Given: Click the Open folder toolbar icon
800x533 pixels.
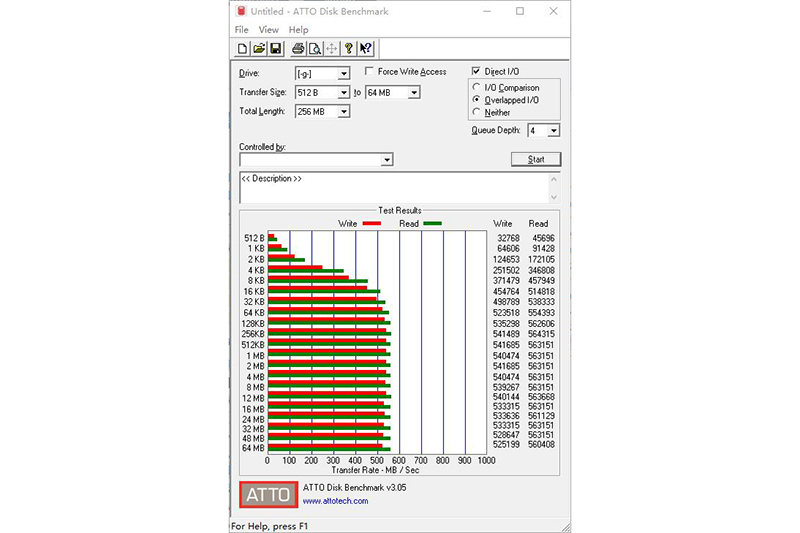Looking at the screenshot, I should pyautogui.click(x=258, y=48).
